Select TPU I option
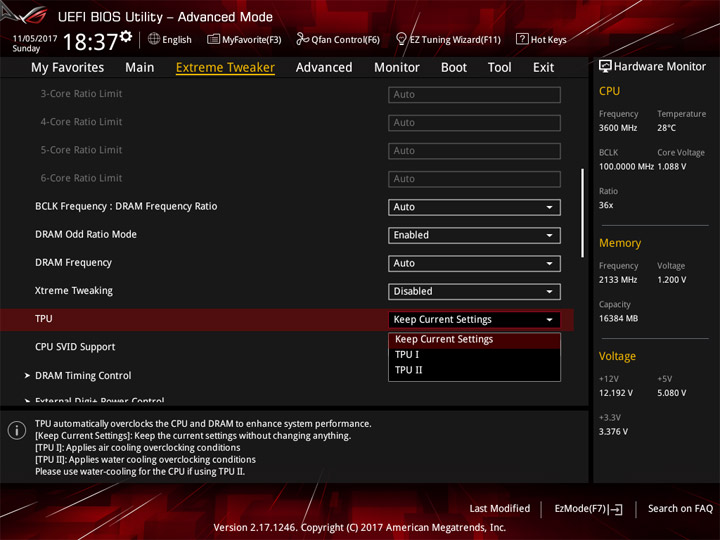The width and height of the screenshot is (720, 540). (474, 354)
